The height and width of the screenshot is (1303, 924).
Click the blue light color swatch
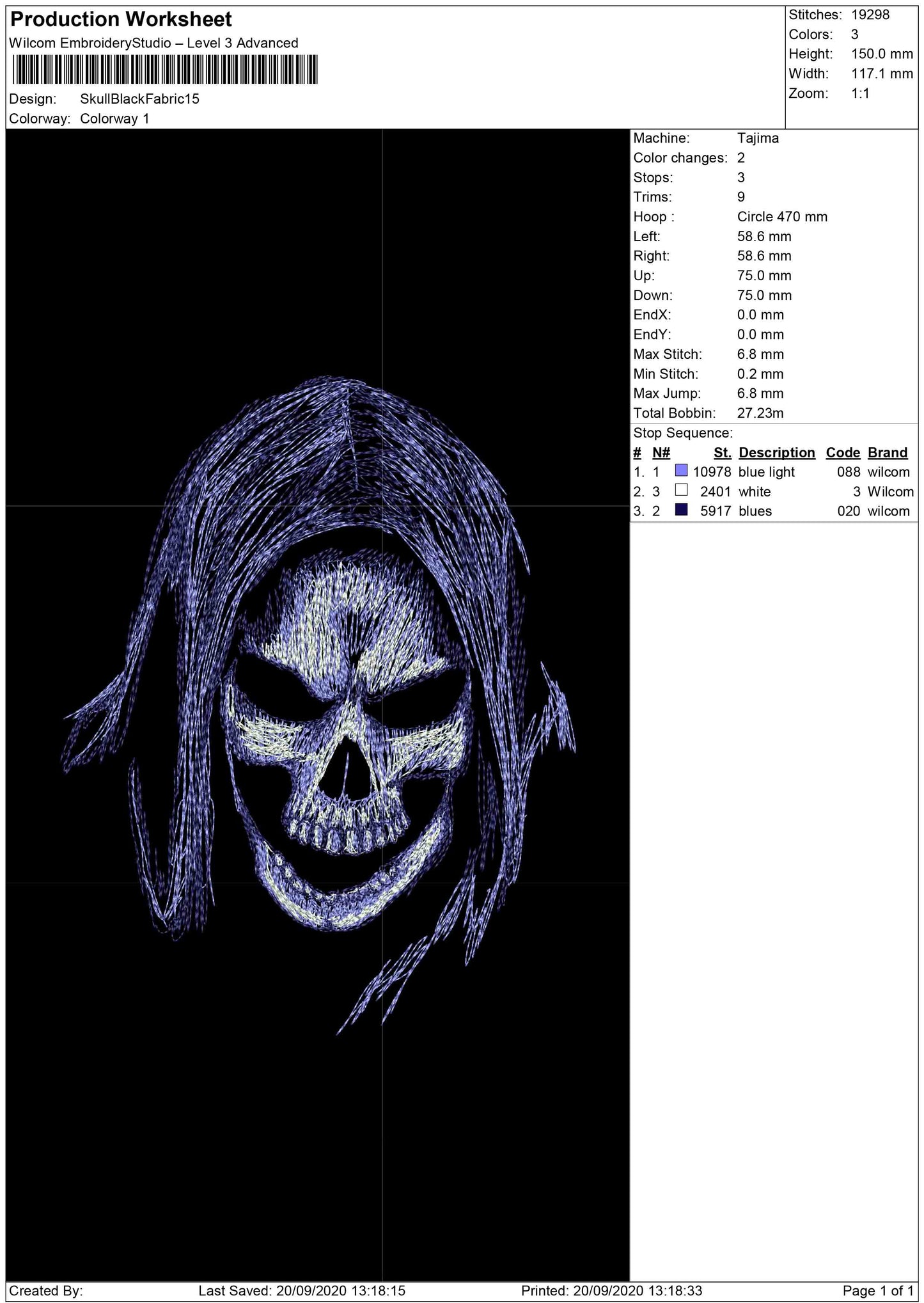[681, 471]
